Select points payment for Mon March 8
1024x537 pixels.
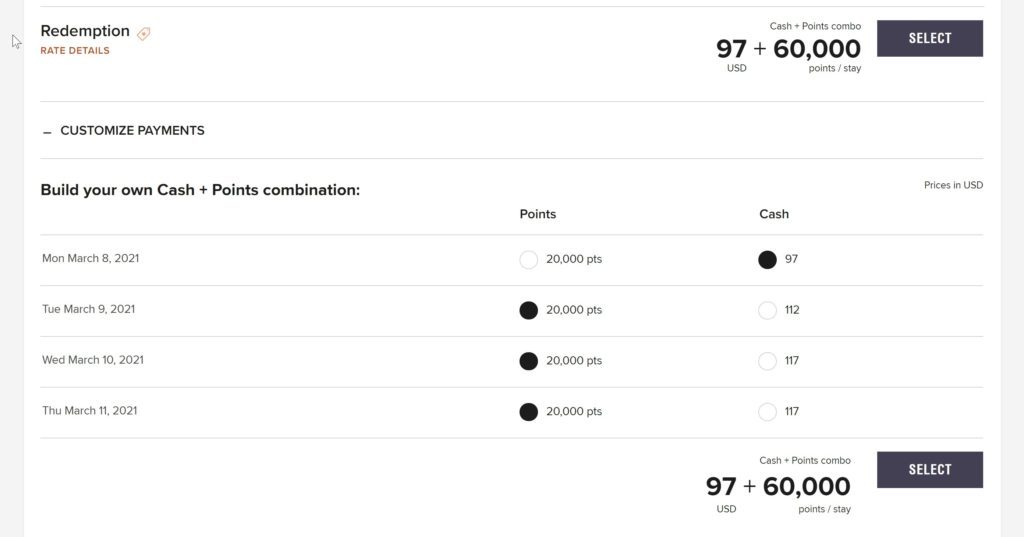point(528,260)
